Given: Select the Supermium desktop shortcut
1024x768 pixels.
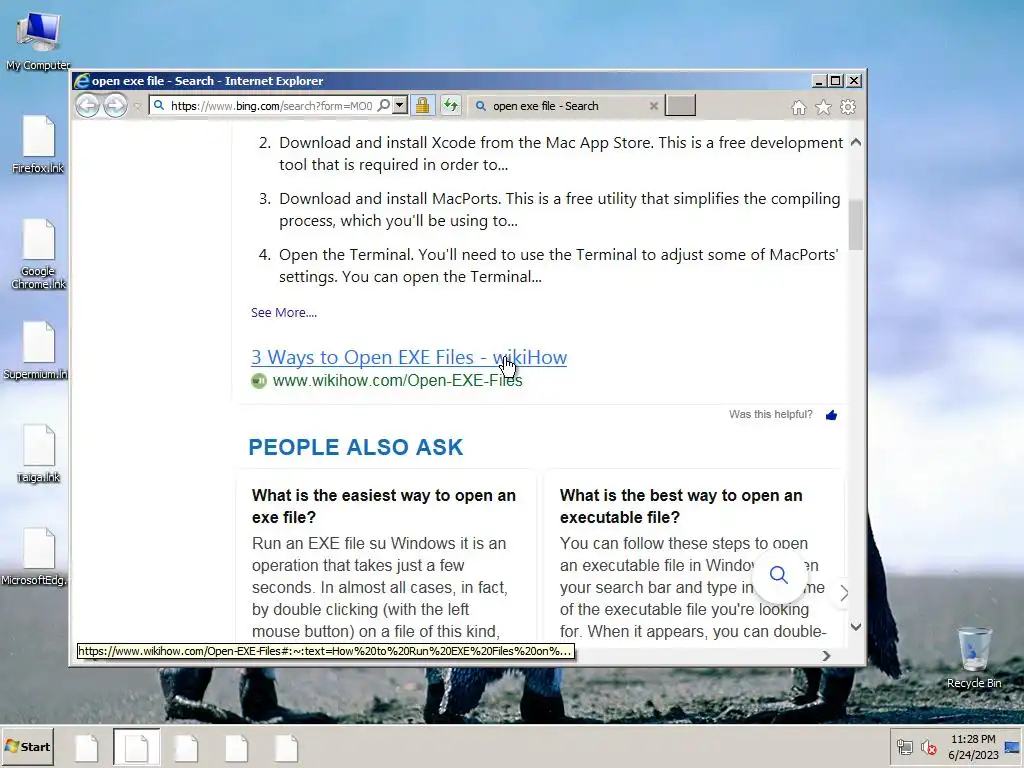Looking at the screenshot, I should pos(36,351).
